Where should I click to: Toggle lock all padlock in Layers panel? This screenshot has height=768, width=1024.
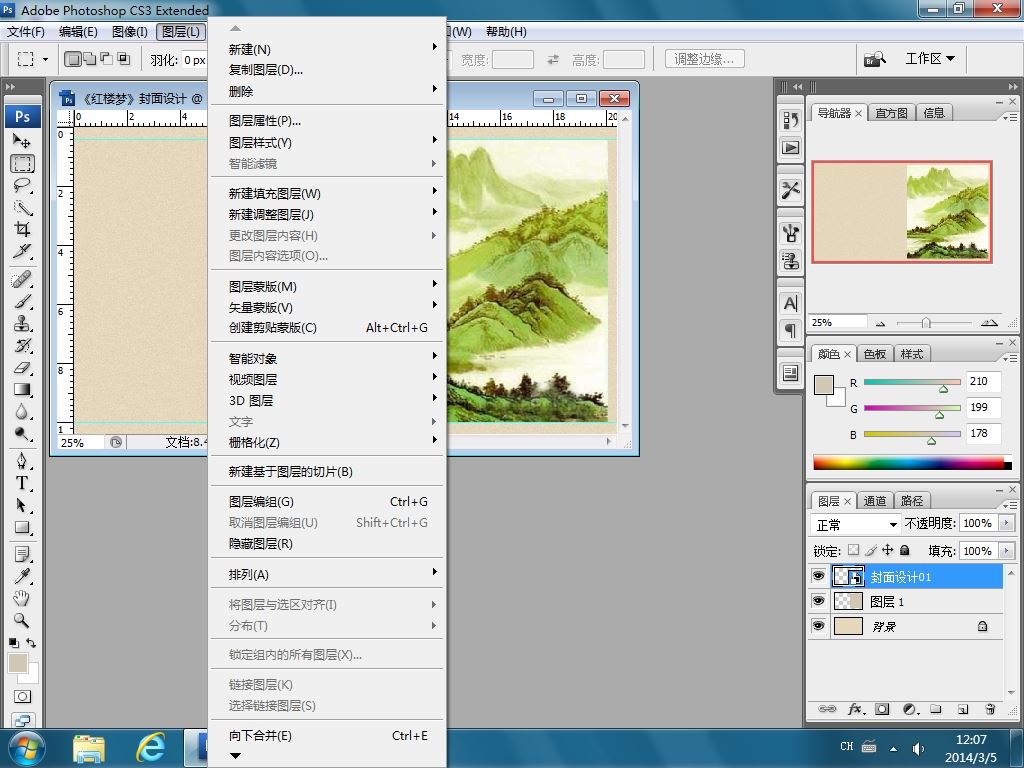[x=904, y=550]
